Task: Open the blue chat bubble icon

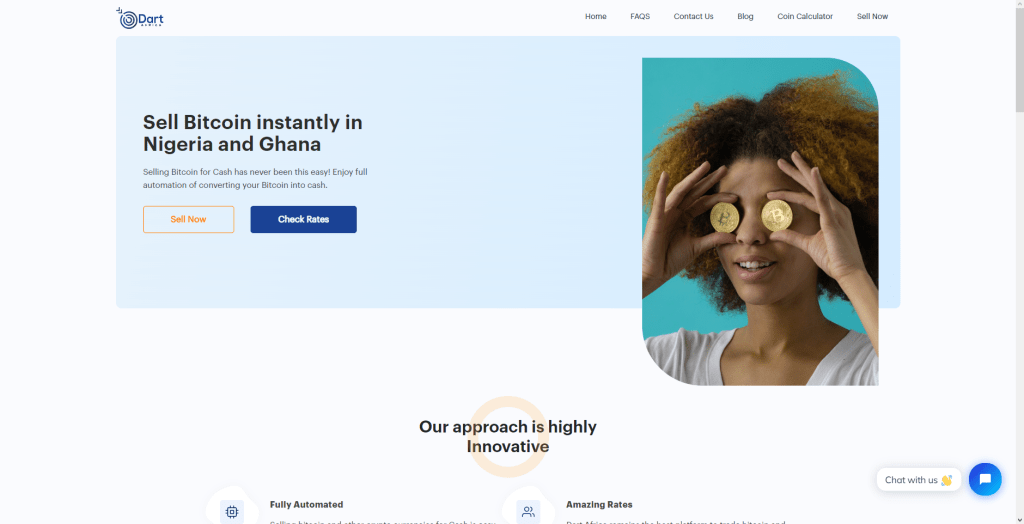Action: pos(985,479)
